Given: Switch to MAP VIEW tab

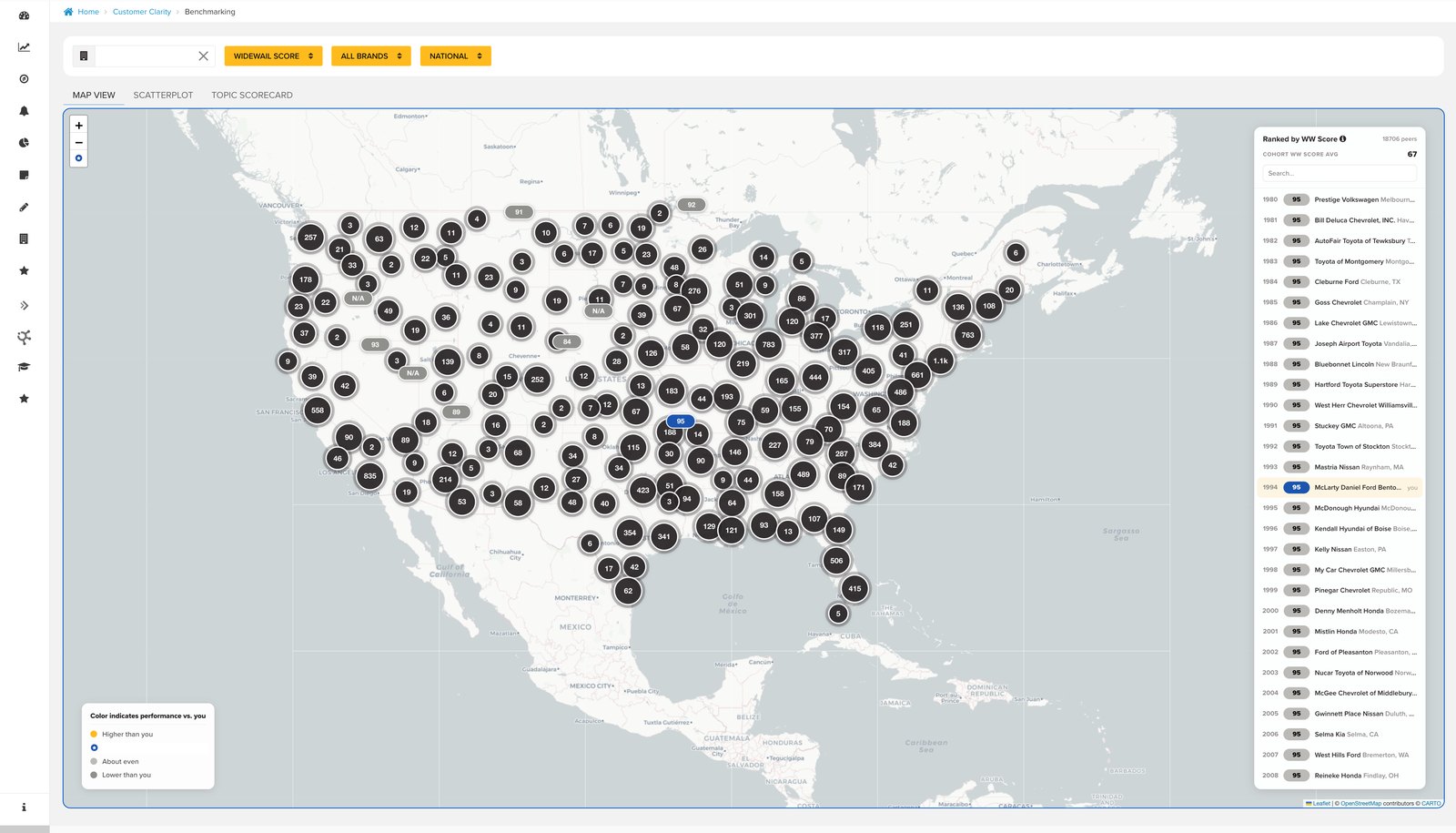Looking at the screenshot, I should (x=94, y=95).
